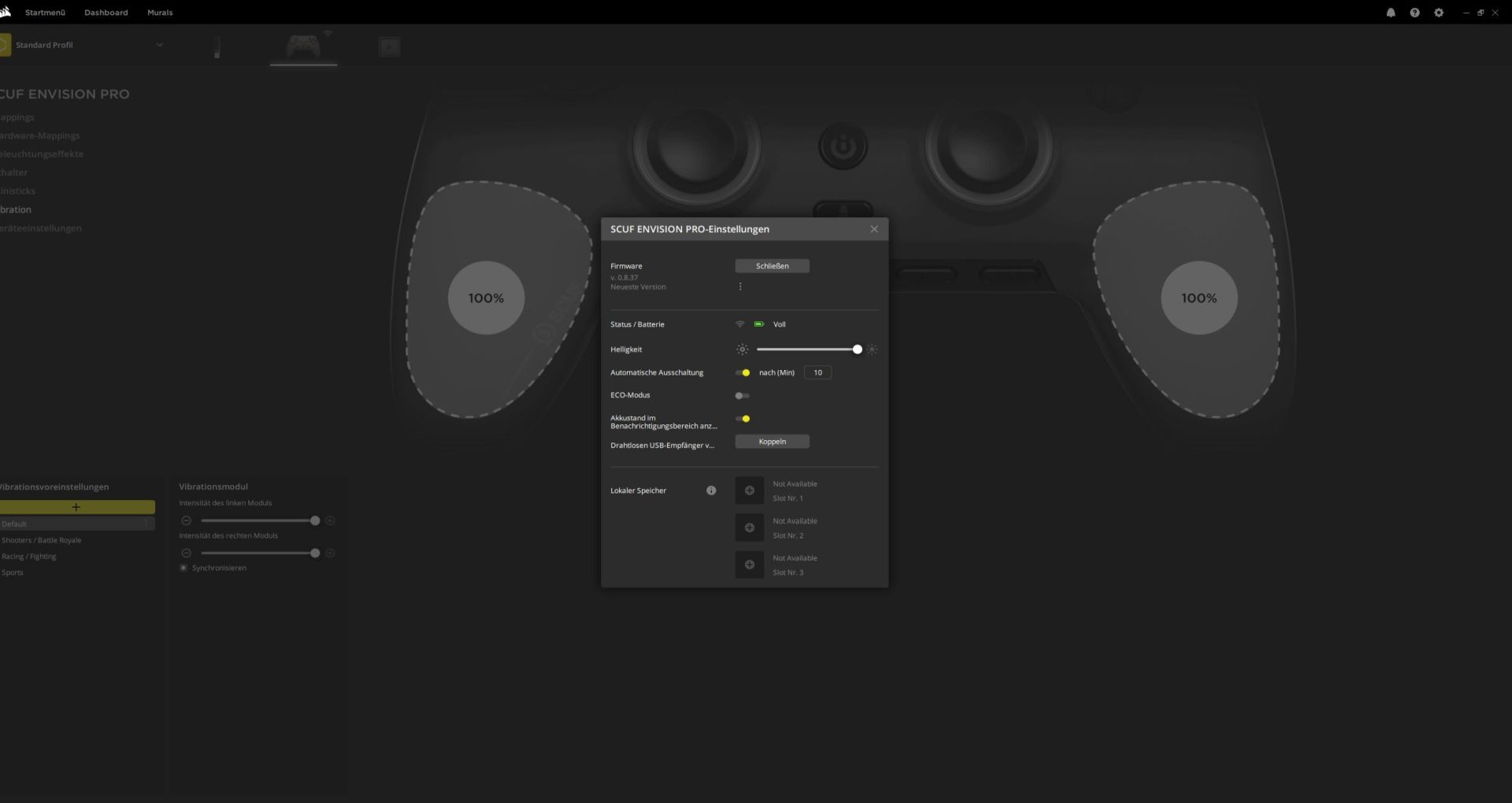Select the scene device thumbnail icon
The image size is (1512, 803).
390,47
